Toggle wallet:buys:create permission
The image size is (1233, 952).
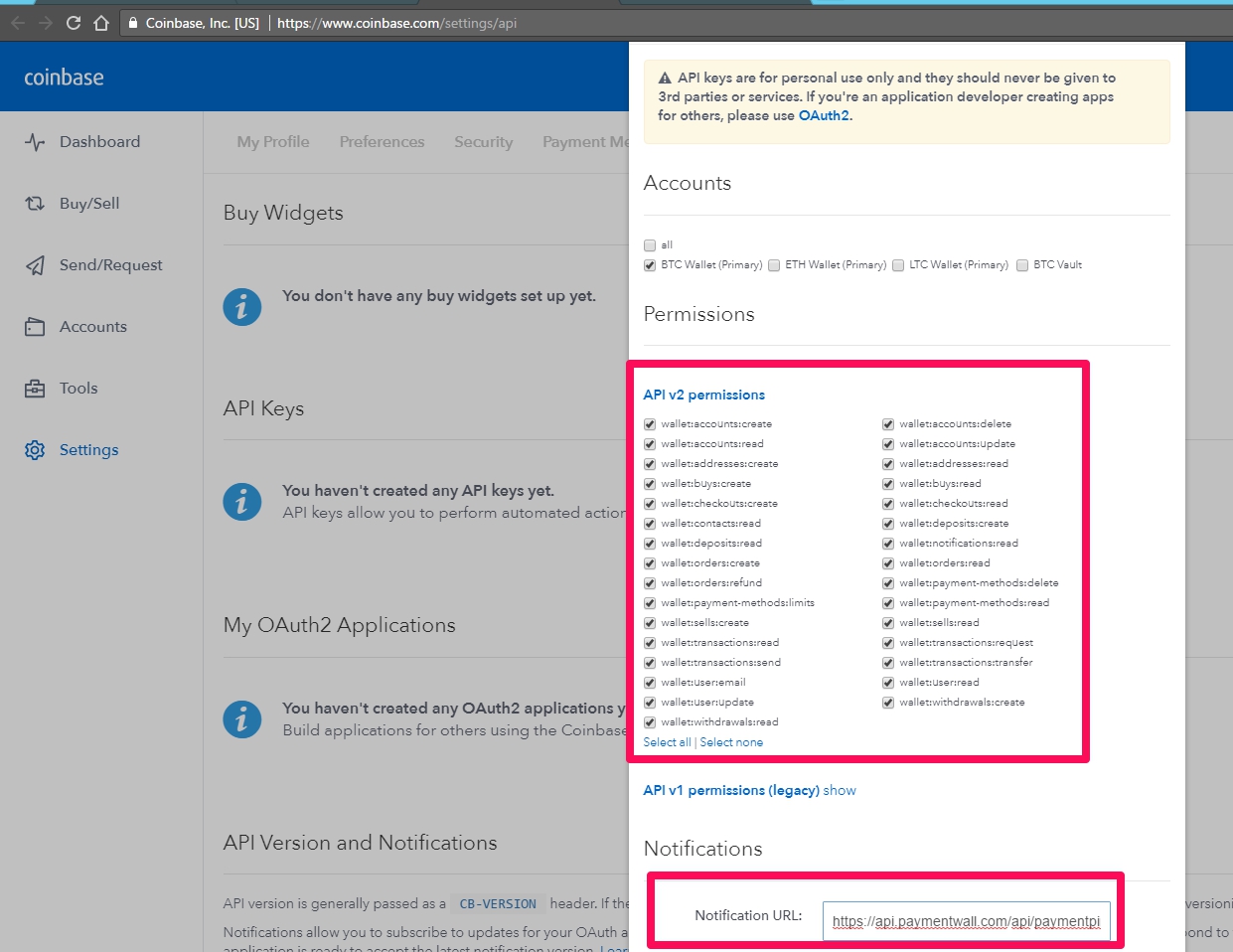[650, 484]
